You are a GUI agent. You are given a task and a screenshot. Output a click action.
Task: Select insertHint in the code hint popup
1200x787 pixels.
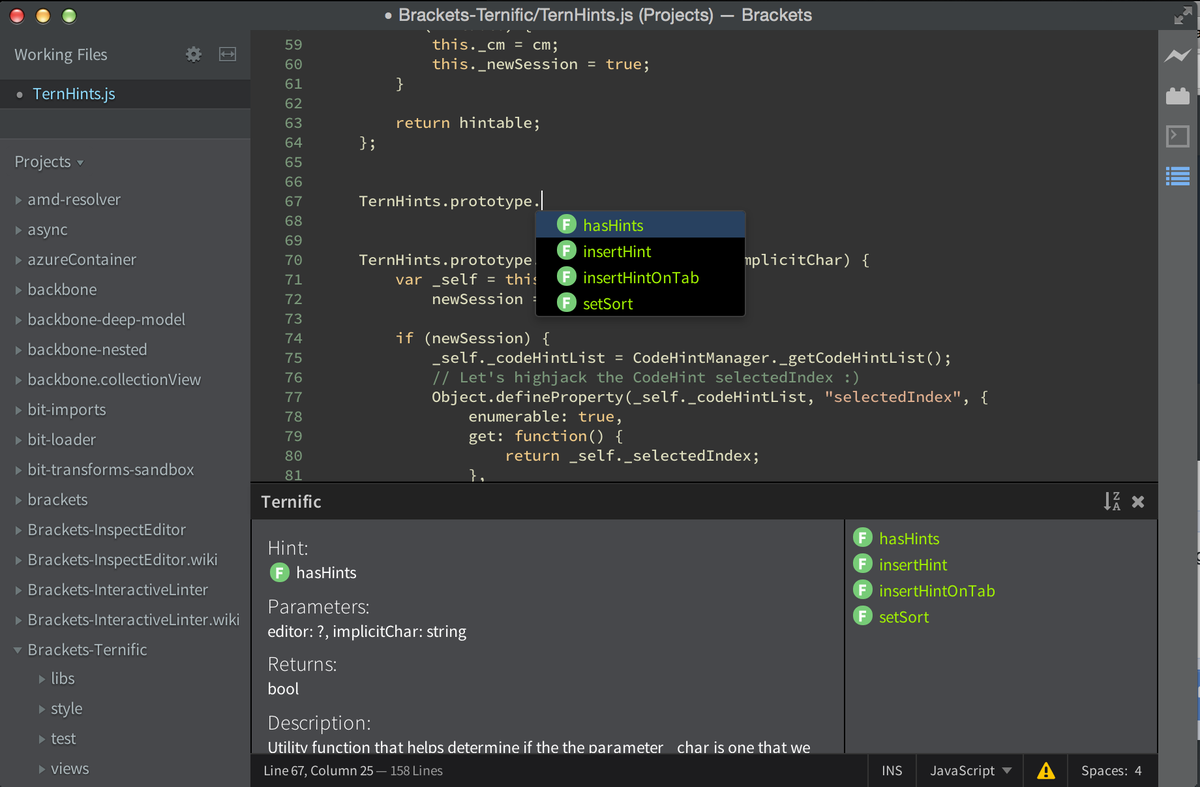640,251
